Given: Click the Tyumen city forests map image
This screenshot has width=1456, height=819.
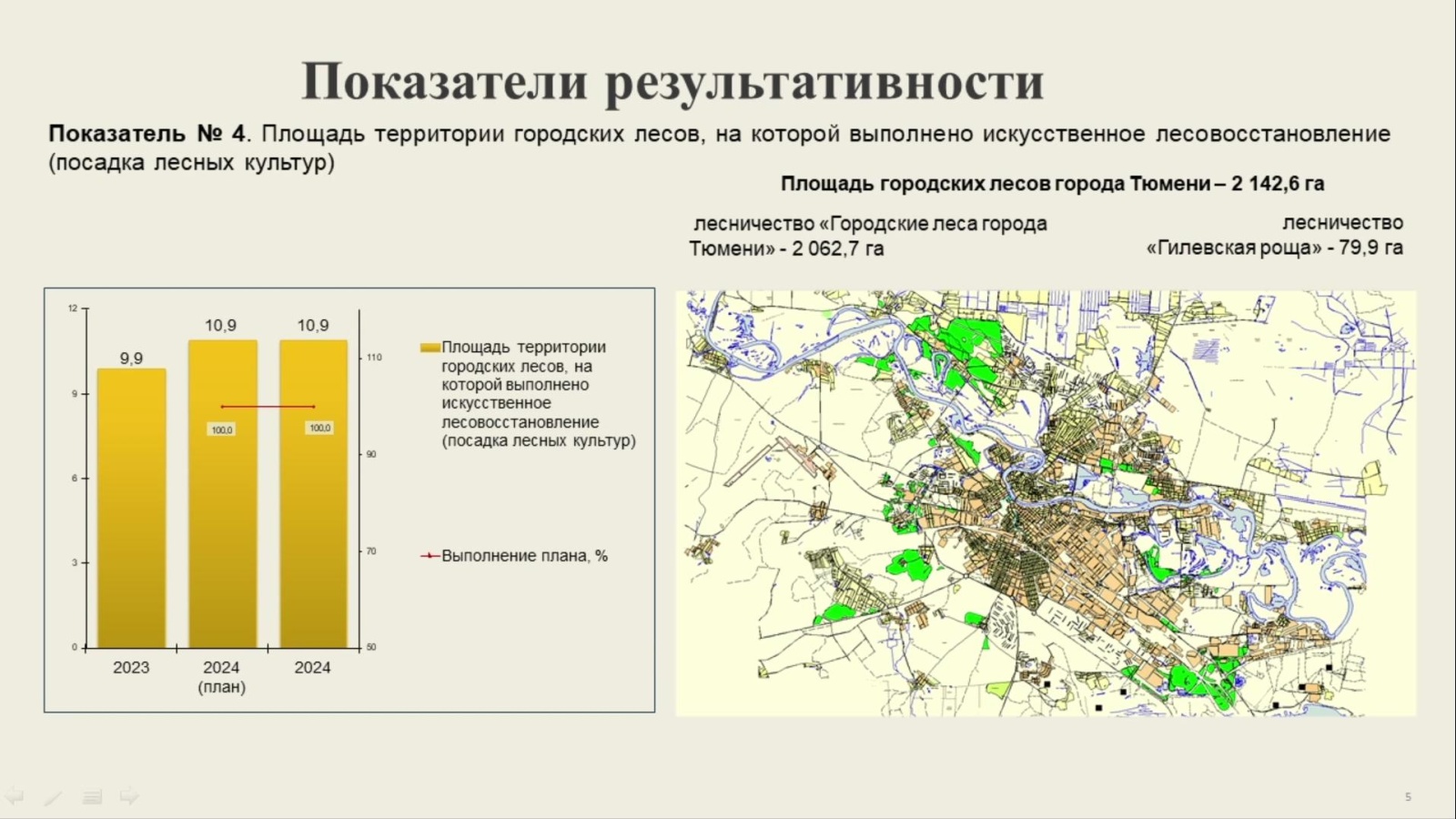Looking at the screenshot, I should pyautogui.click(x=1045, y=503).
